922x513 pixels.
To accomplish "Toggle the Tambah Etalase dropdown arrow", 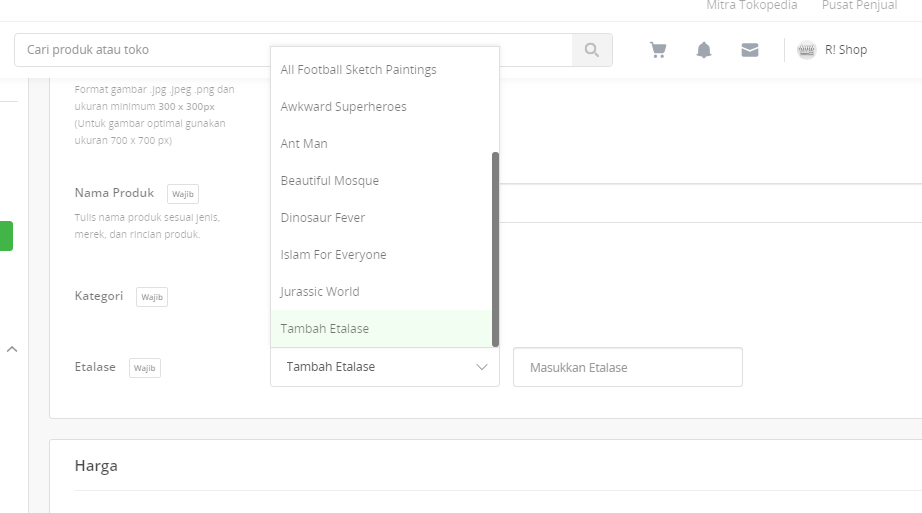I will (482, 367).
